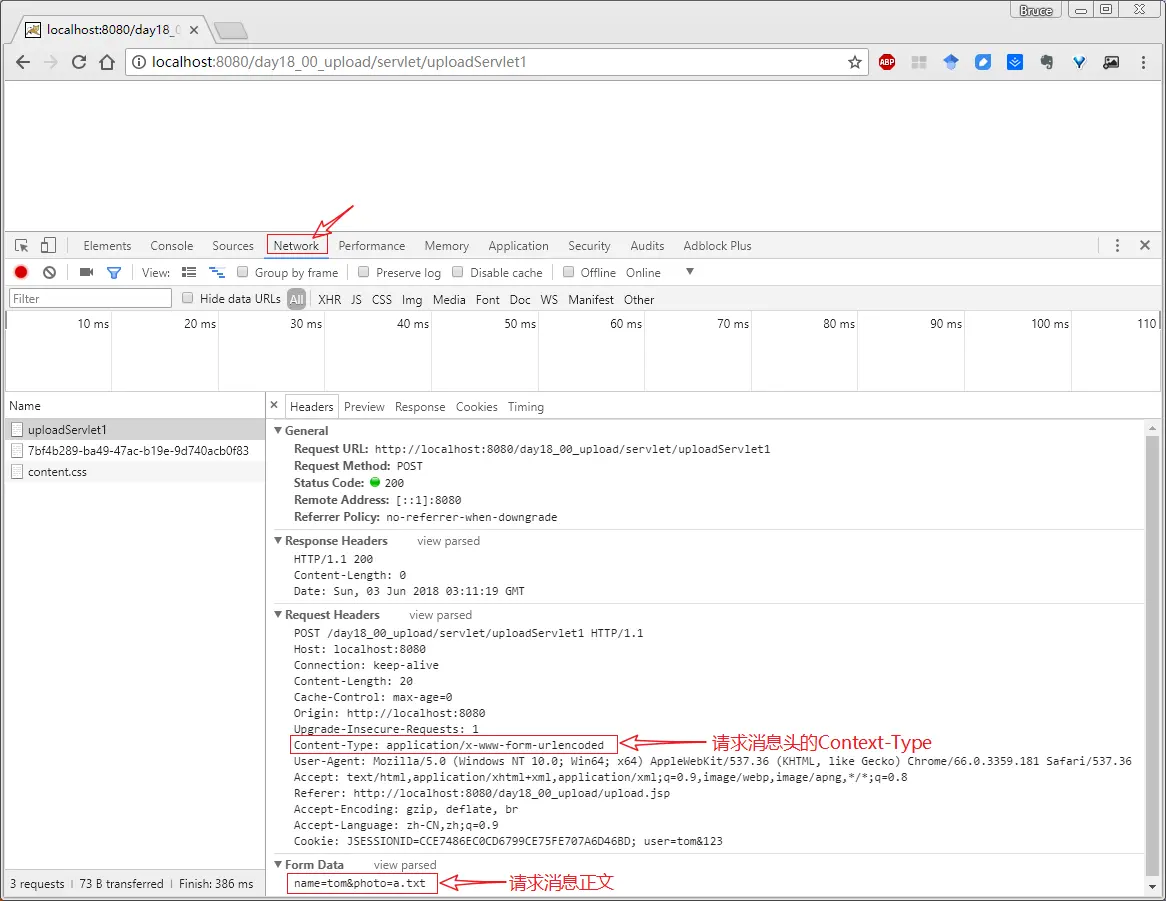Open the Timing tab
The image size is (1166, 901).
pos(526,407)
